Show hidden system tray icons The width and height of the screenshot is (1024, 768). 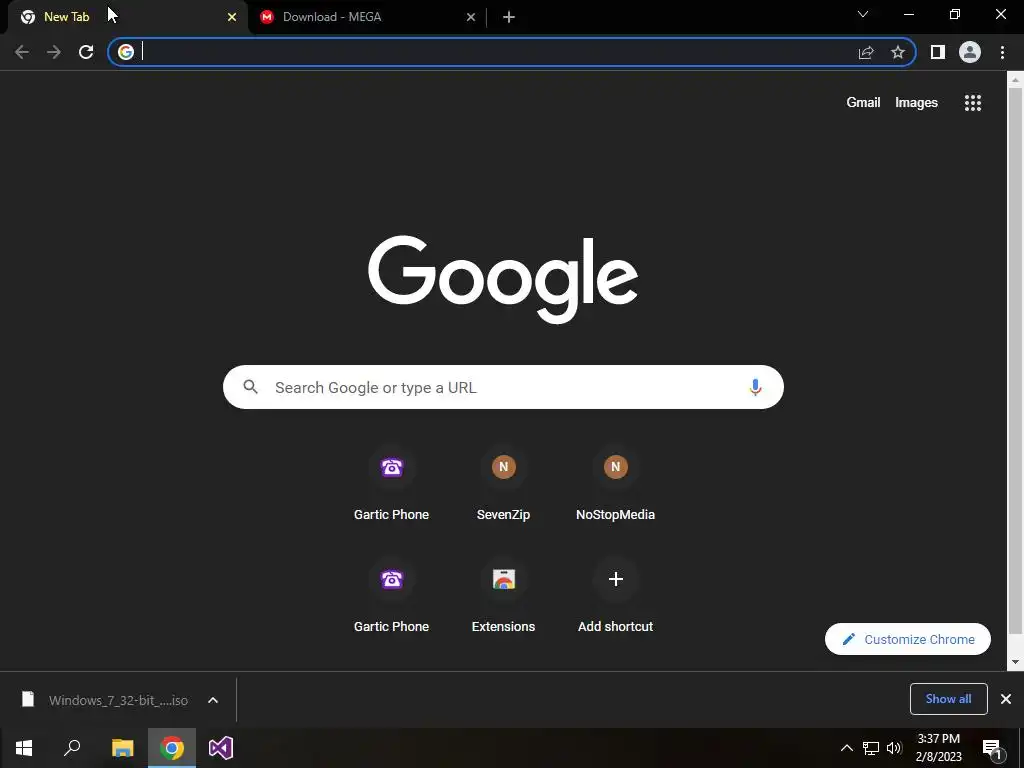[846, 748]
